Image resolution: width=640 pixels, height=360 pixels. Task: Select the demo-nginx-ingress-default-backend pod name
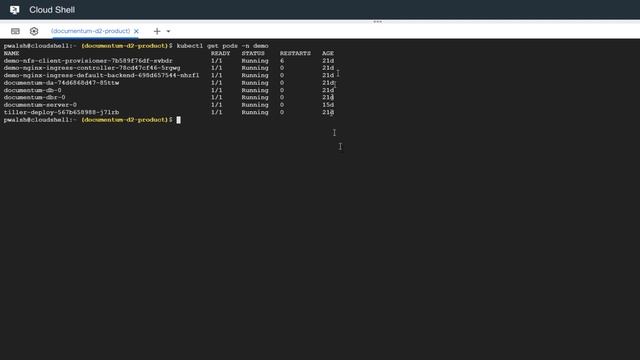(102, 75)
